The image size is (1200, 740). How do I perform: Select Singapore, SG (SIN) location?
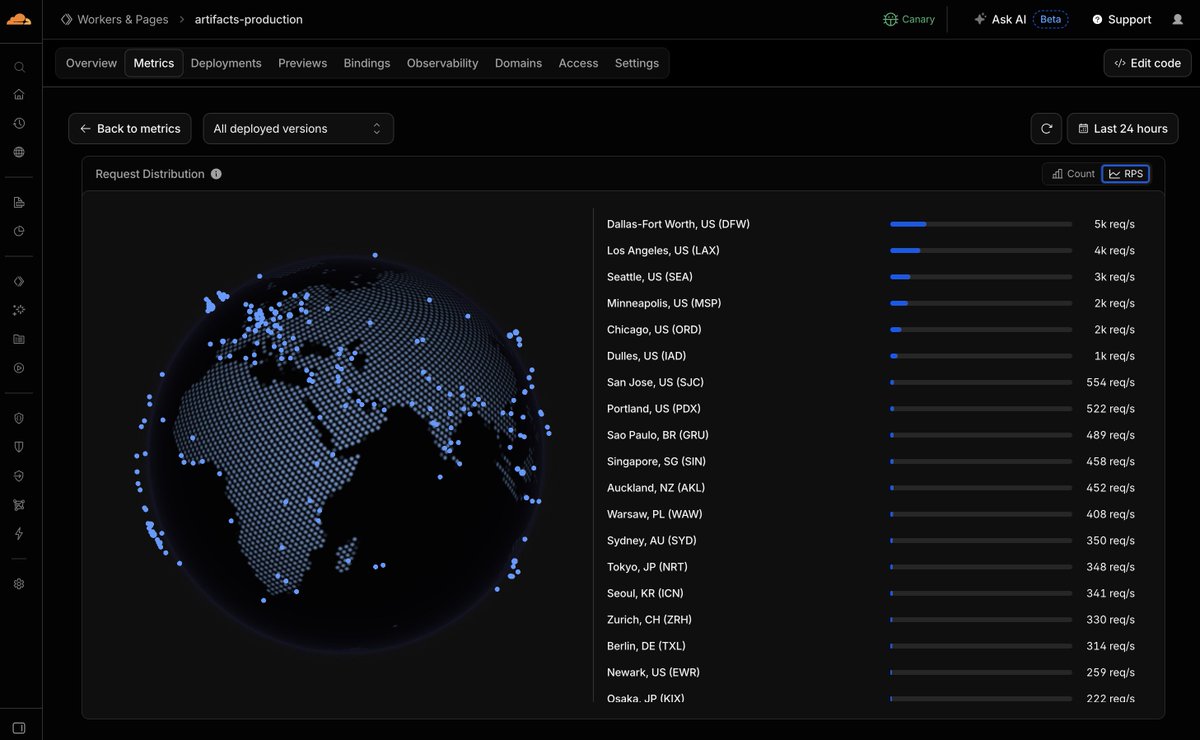tap(656, 461)
